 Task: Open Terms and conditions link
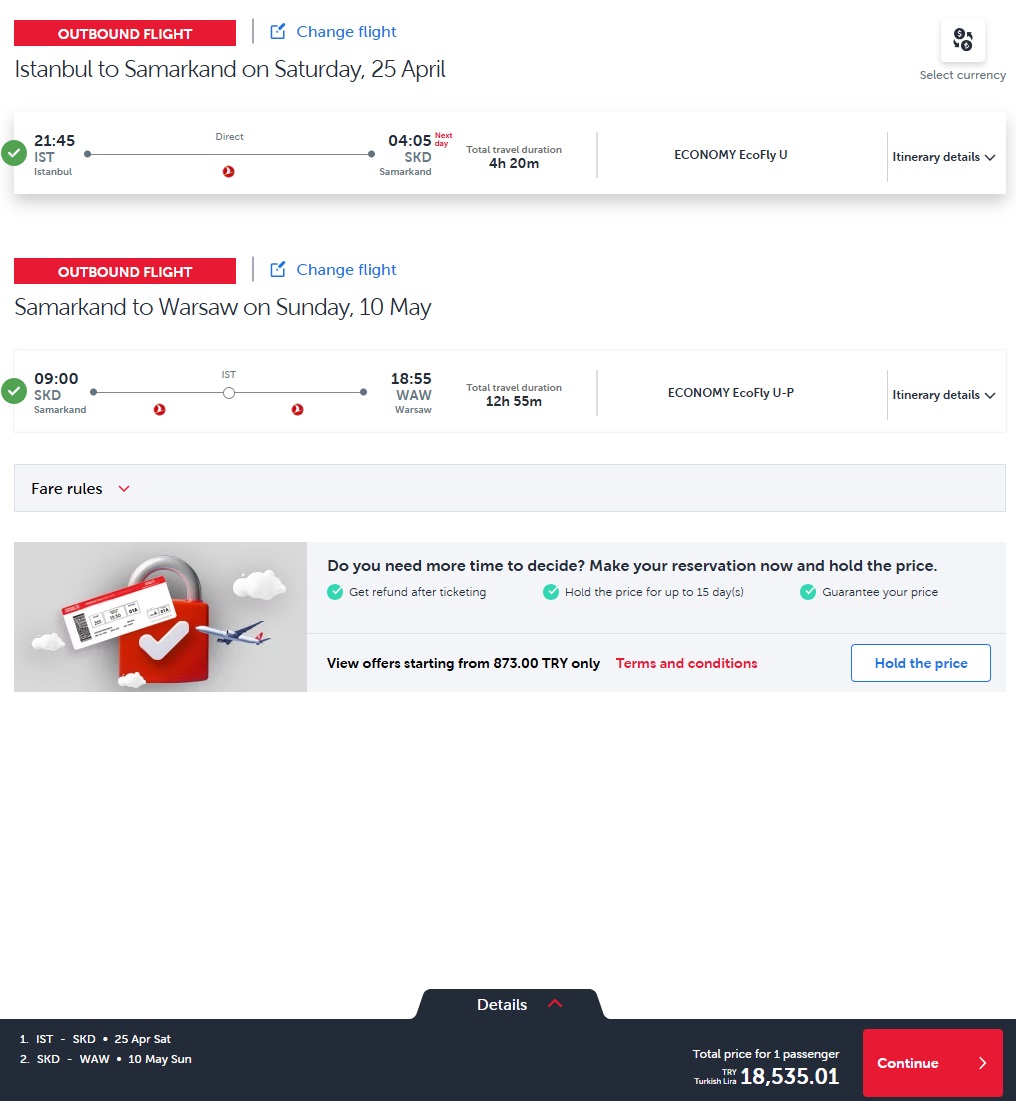(x=686, y=664)
